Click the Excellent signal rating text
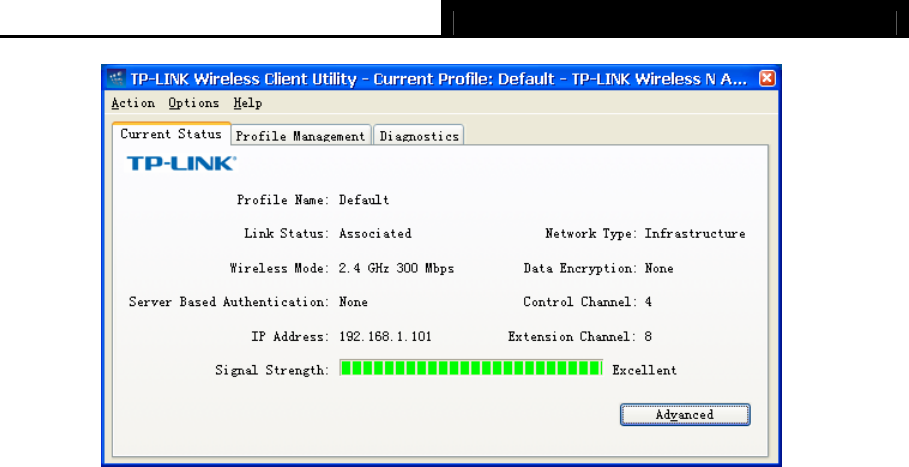The height and width of the screenshot is (467, 909). point(644,370)
